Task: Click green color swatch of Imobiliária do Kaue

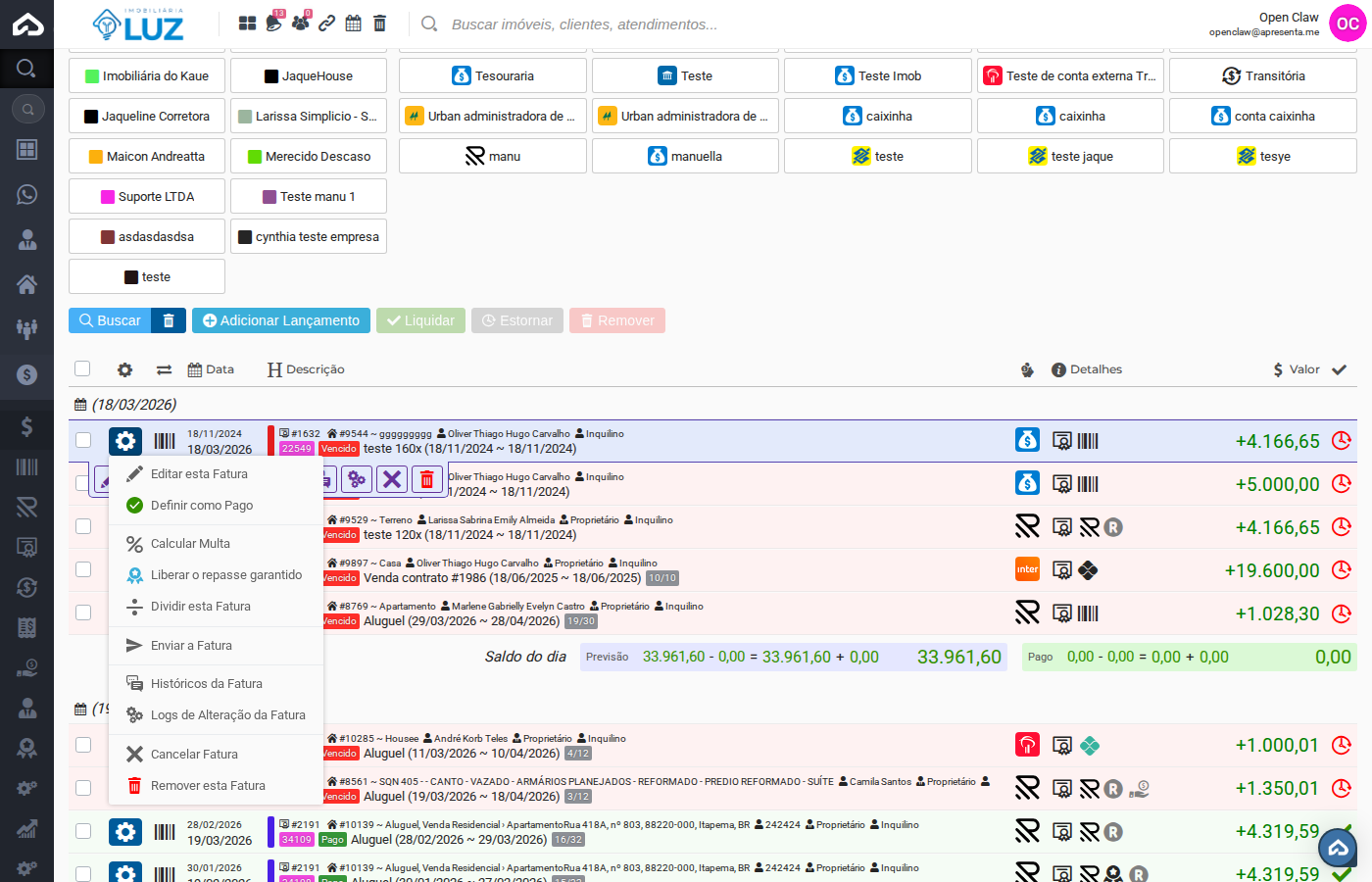Action: pos(92,76)
